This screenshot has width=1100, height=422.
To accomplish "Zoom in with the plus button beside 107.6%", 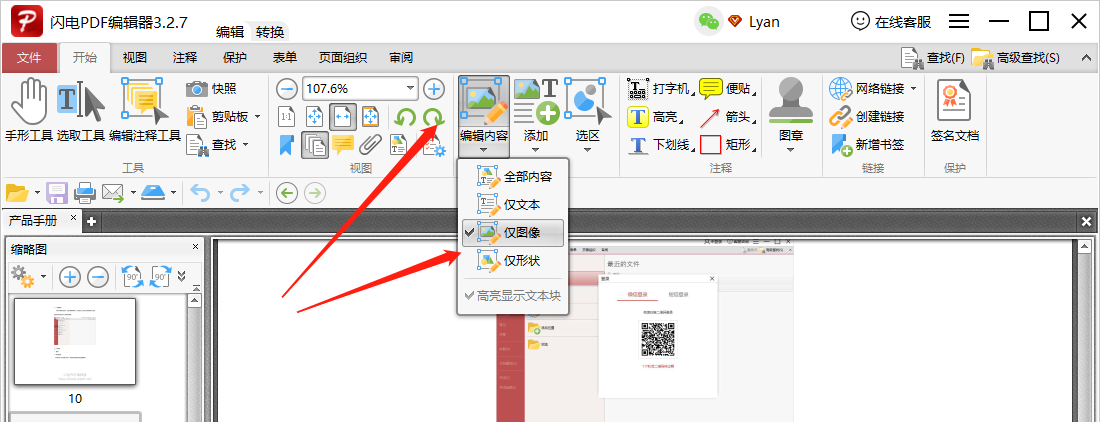I will (434, 89).
